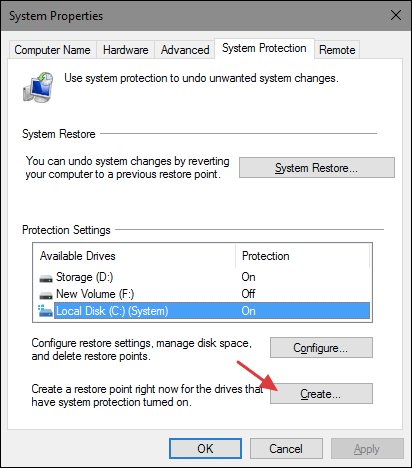
Task: Select the Storage (D:) drive icon
Action: (x=46, y=278)
